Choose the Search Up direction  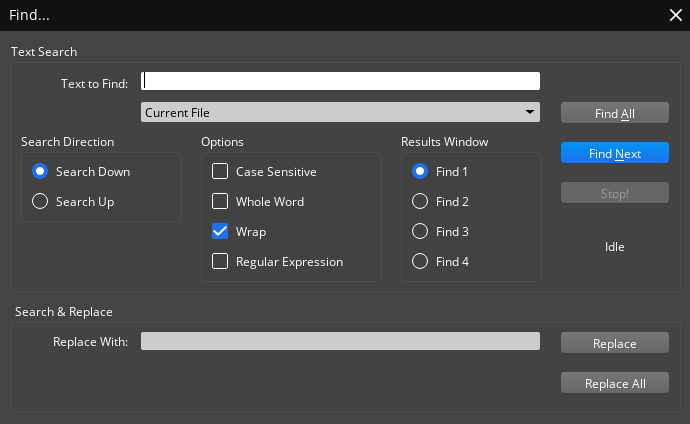pyautogui.click(x=41, y=202)
